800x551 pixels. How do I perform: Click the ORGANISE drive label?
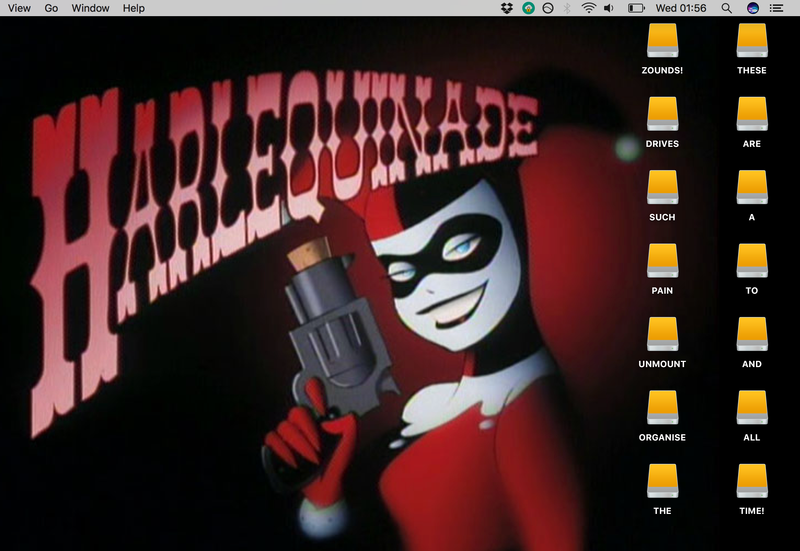coord(662,438)
